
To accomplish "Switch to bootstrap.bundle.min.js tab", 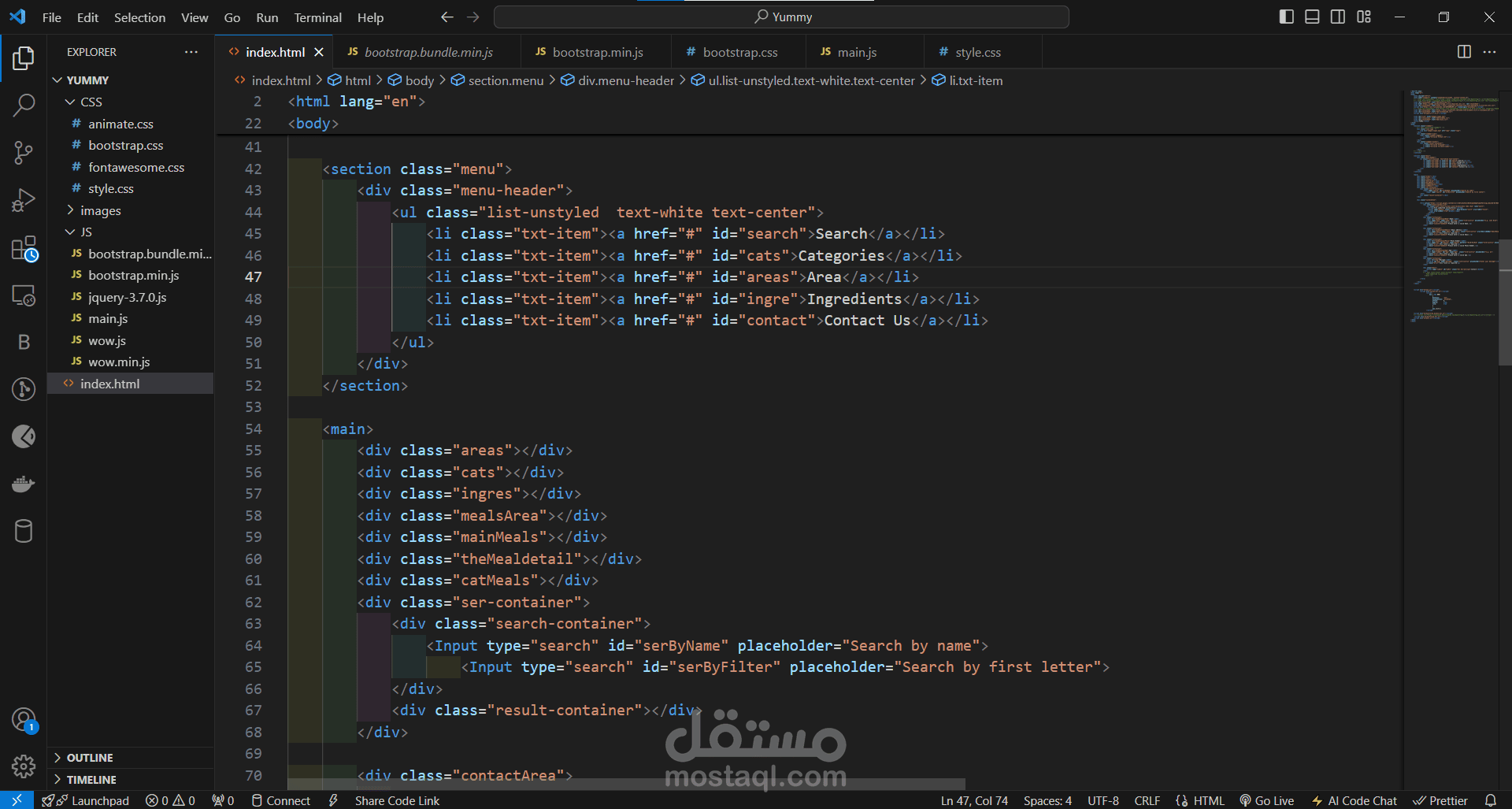I will [x=428, y=52].
